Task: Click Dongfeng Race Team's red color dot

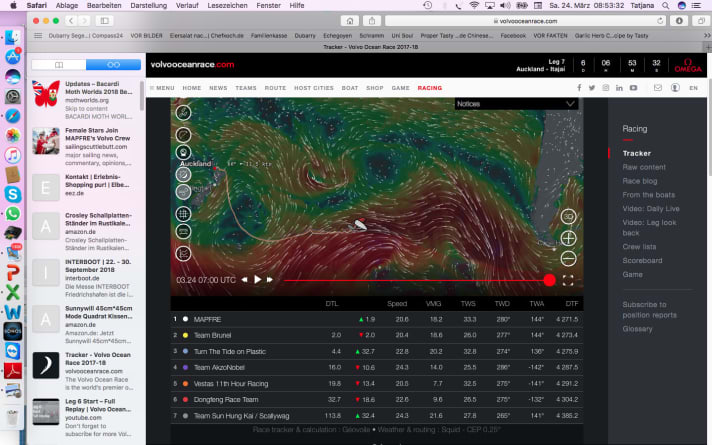Action: pos(185,400)
